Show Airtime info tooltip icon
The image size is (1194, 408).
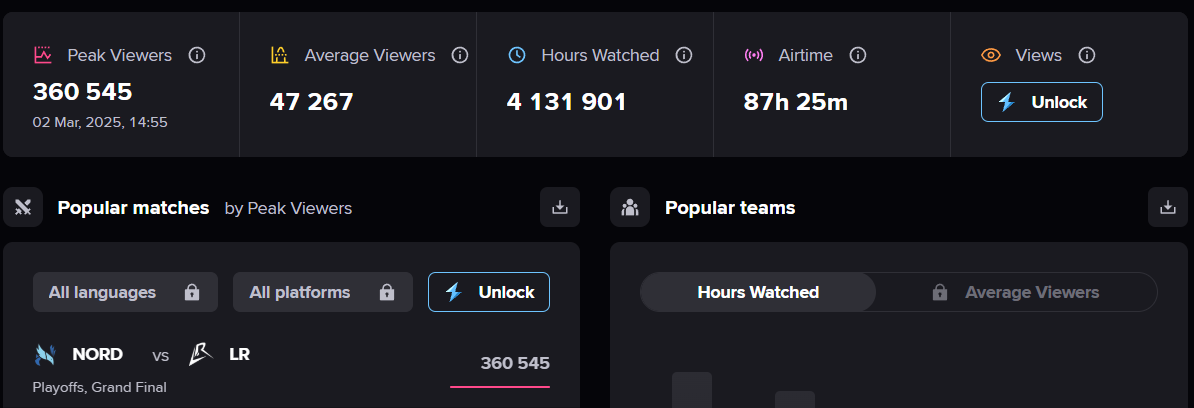857,55
